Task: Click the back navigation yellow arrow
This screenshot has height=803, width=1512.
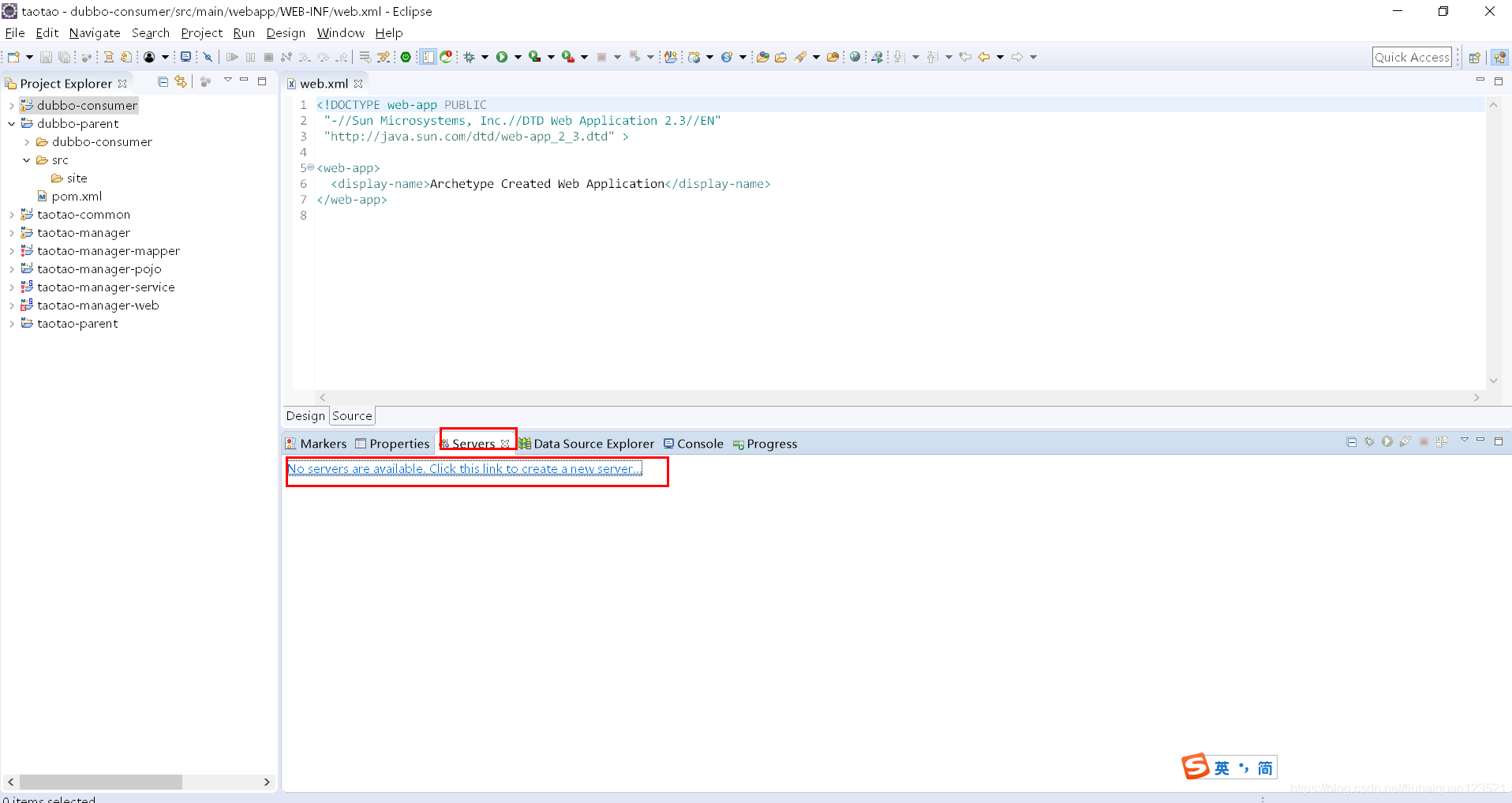Action: click(x=984, y=57)
